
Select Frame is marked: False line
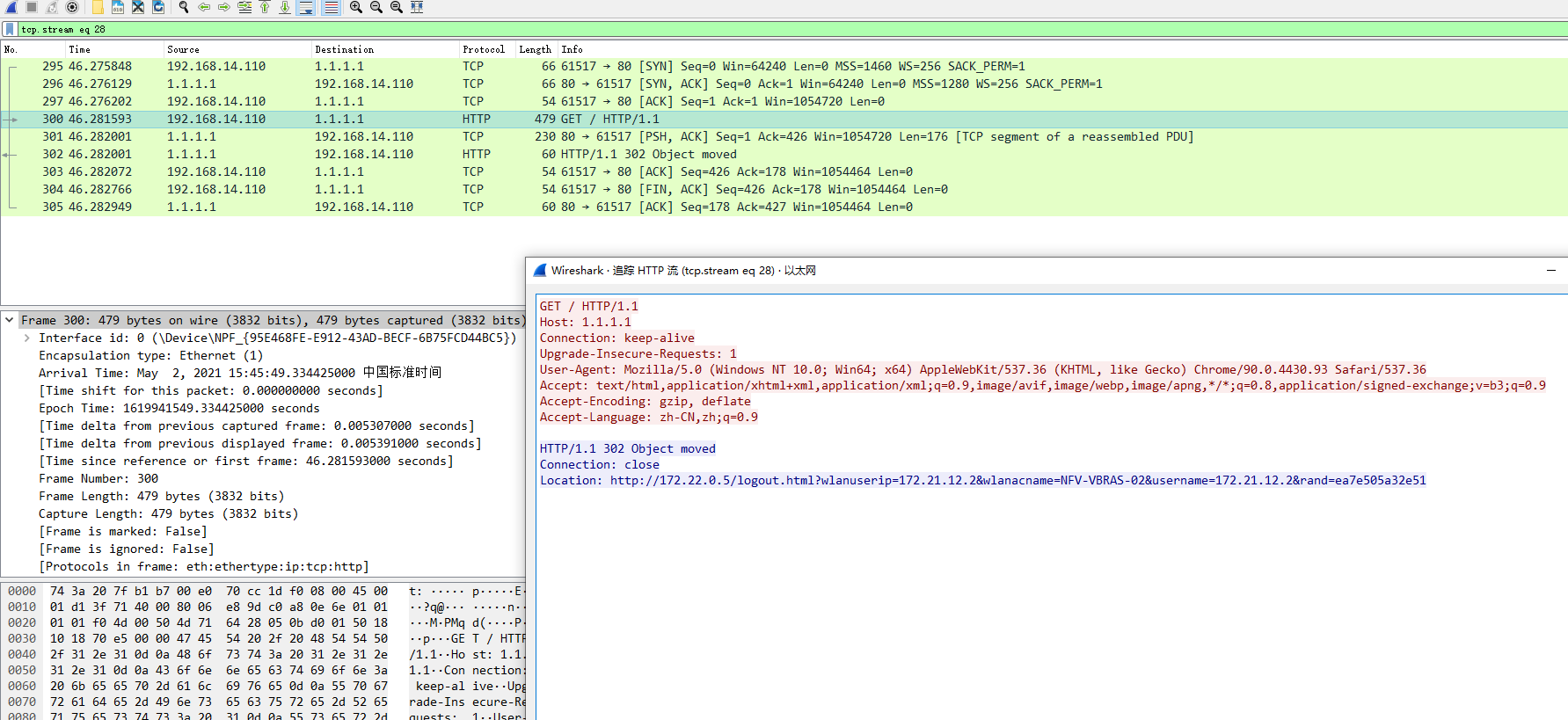123,531
